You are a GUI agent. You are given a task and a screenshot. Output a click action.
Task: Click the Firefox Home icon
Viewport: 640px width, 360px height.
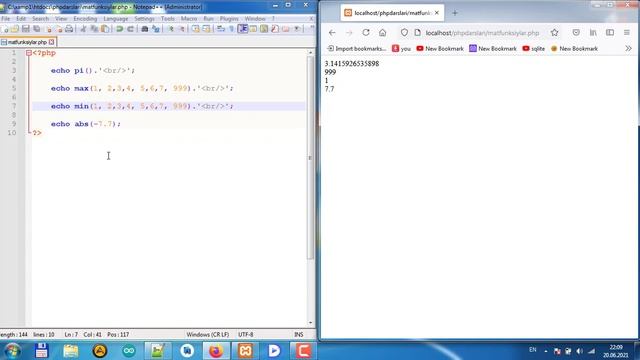(382, 33)
